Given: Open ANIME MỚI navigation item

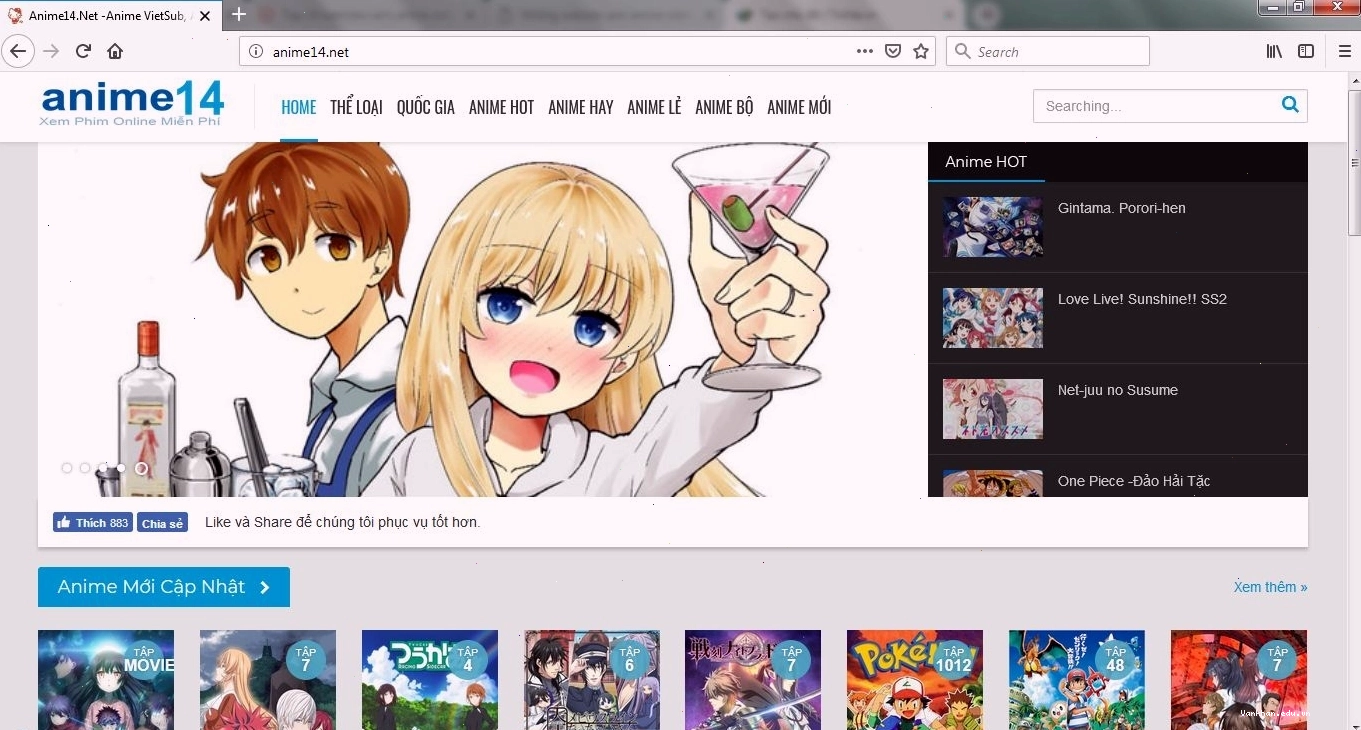Looking at the screenshot, I should pos(799,107).
